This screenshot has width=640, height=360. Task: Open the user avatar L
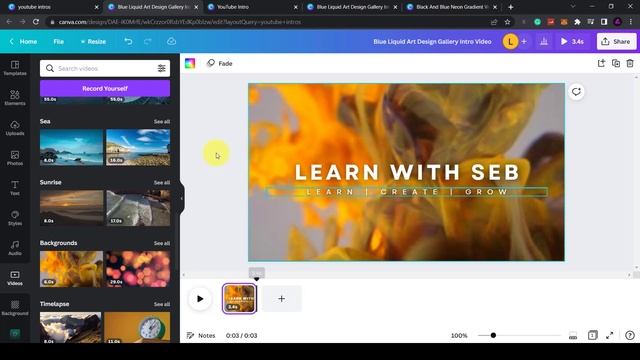click(510, 41)
